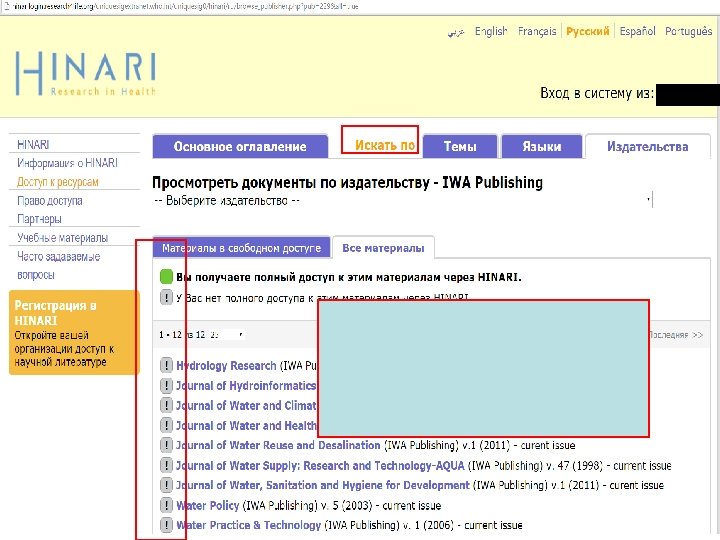This screenshot has width=720, height=540.
Task: Click the access icon beside Journal of Hydroinformatics
Action: (166, 385)
